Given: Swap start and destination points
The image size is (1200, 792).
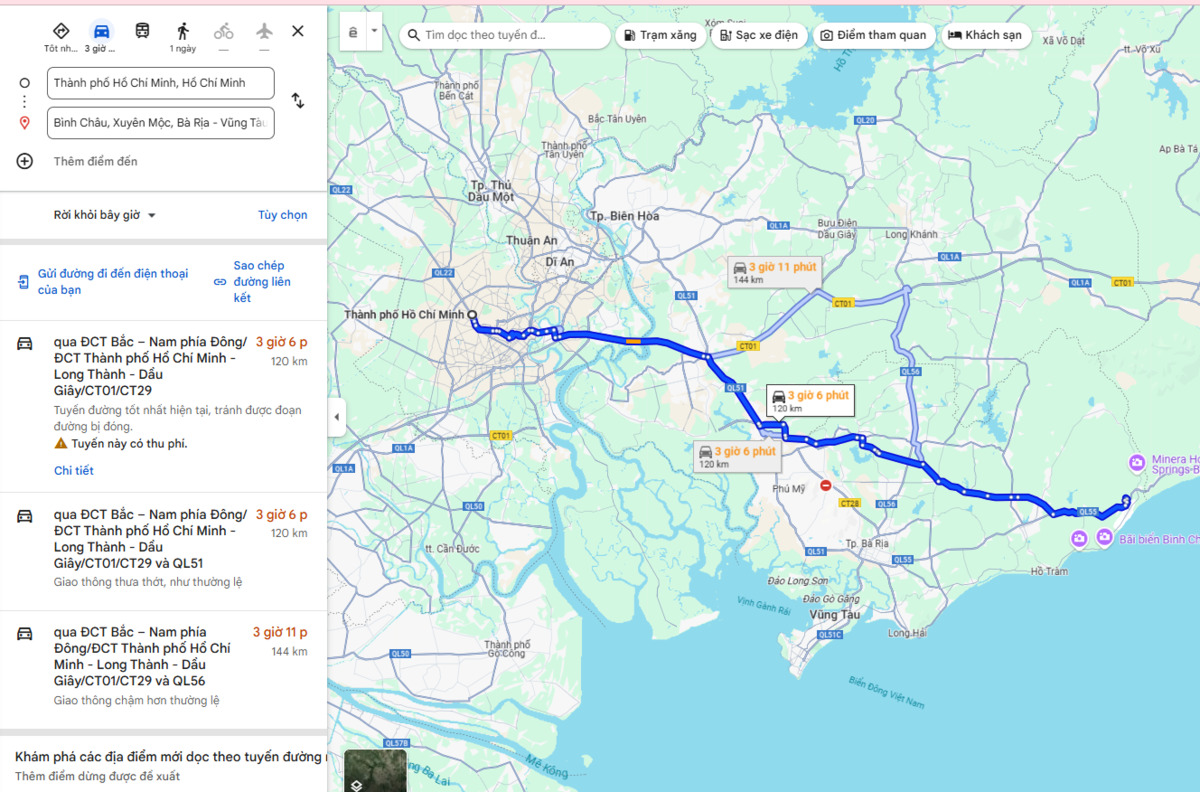Looking at the screenshot, I should 298,100.
